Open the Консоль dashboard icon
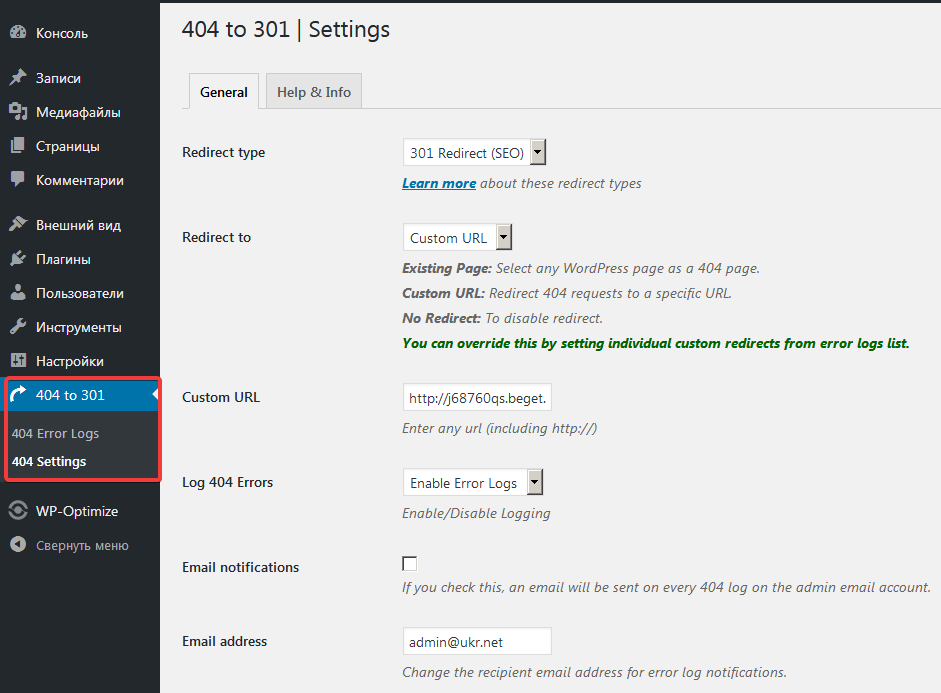The height and width of the screenshot is (693, 941). click(x=18, y=32)
